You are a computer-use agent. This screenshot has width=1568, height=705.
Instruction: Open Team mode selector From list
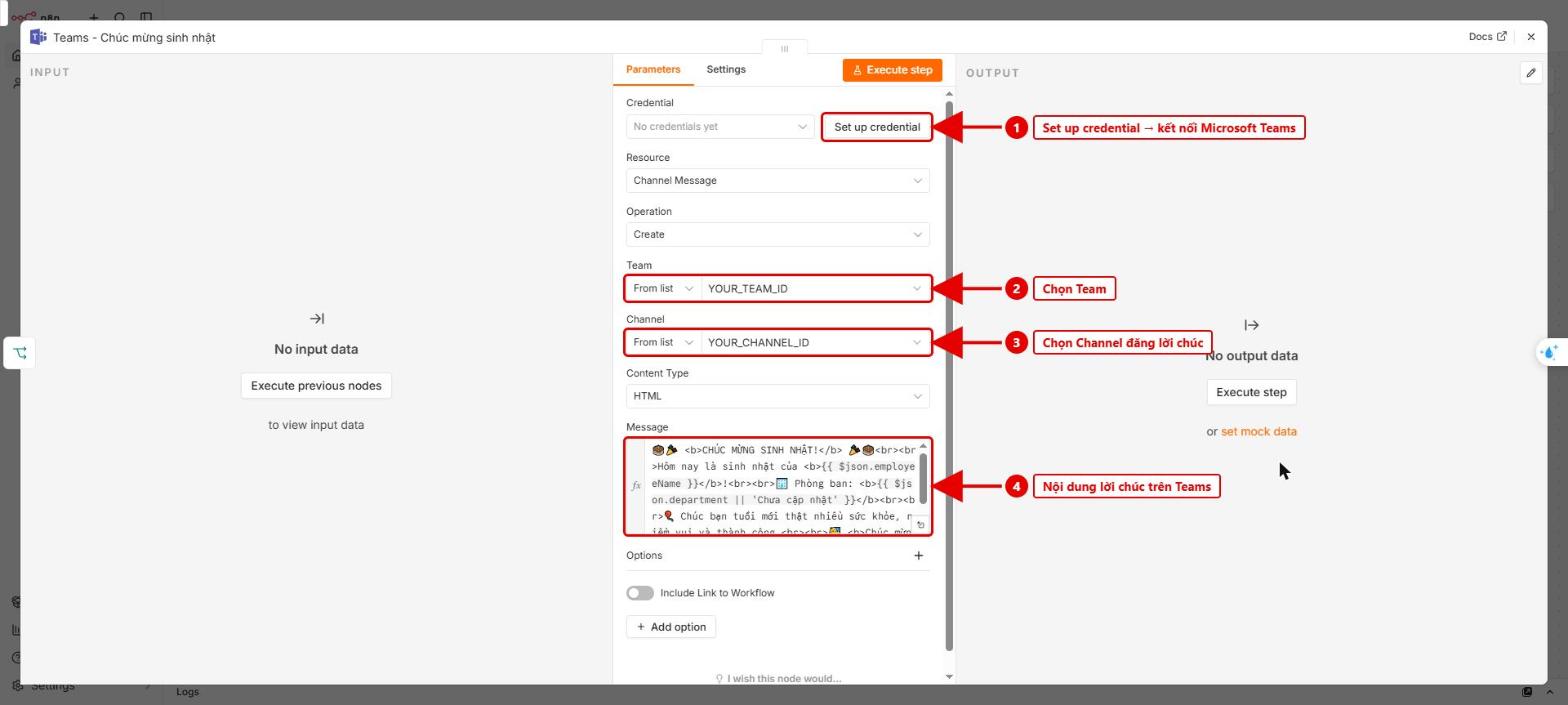tap(663, 288)
